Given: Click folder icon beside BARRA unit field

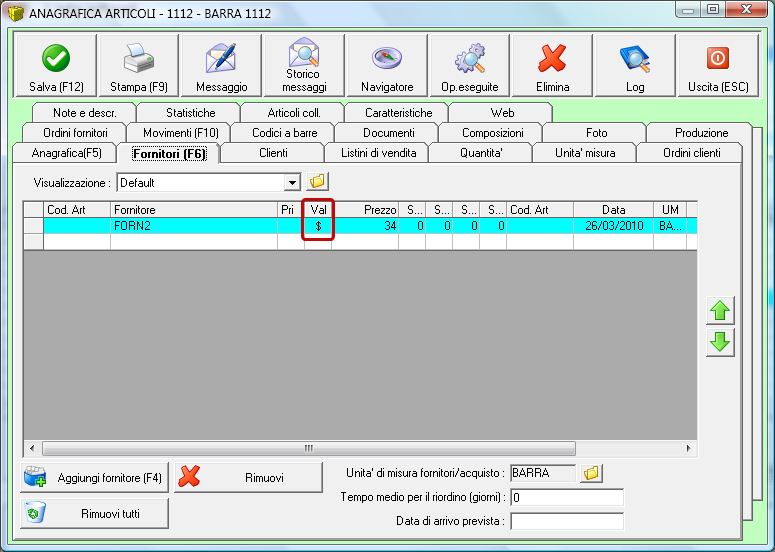Looking at the screenshot, I should pos(591,473).
